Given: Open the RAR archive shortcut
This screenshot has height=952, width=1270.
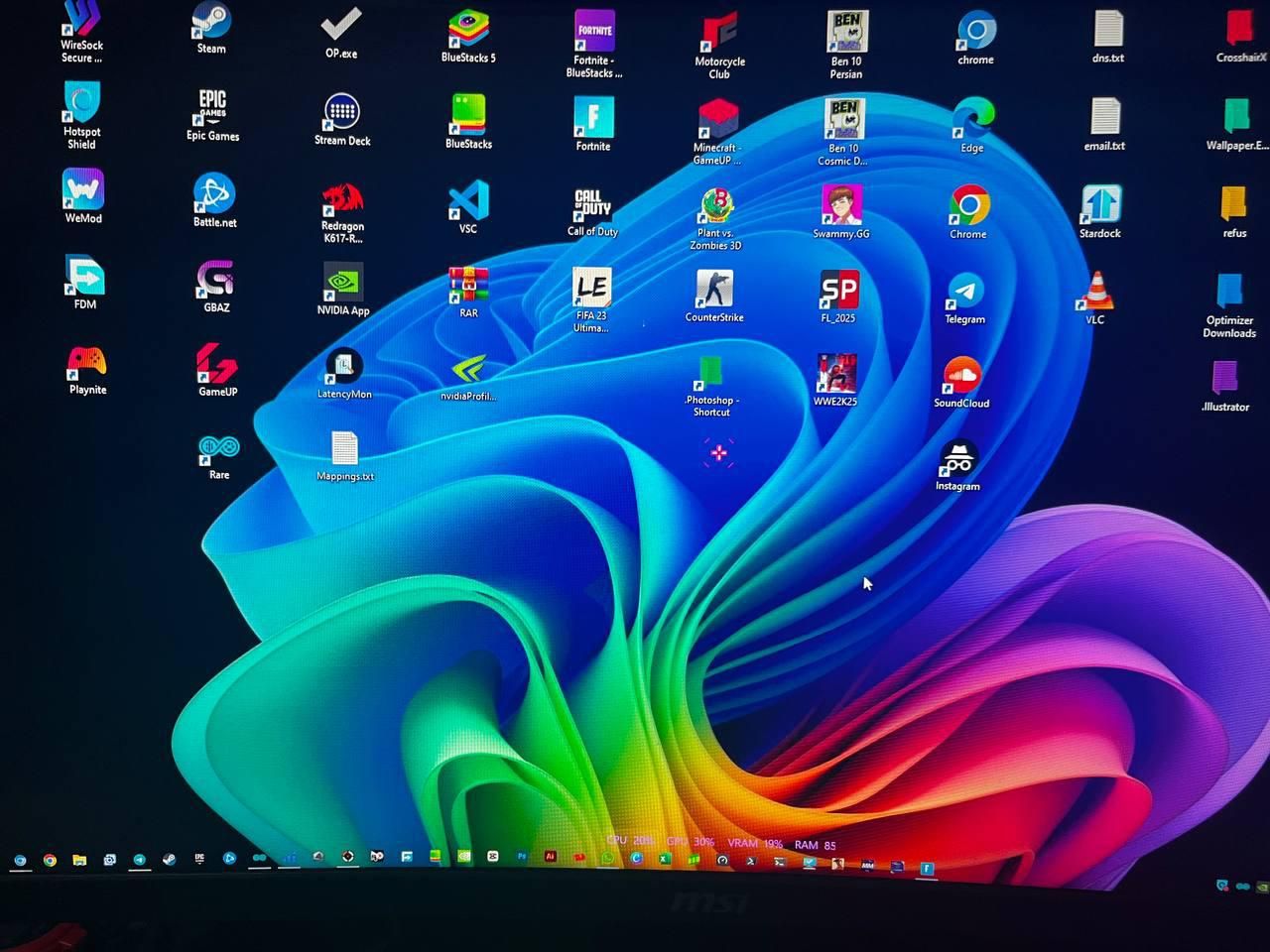Looking at the screenshot, I should point(468,293).
